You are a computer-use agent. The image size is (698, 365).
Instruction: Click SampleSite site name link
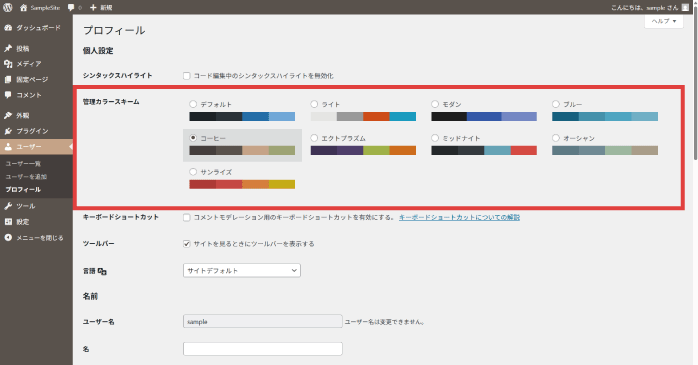pos(45,8)
